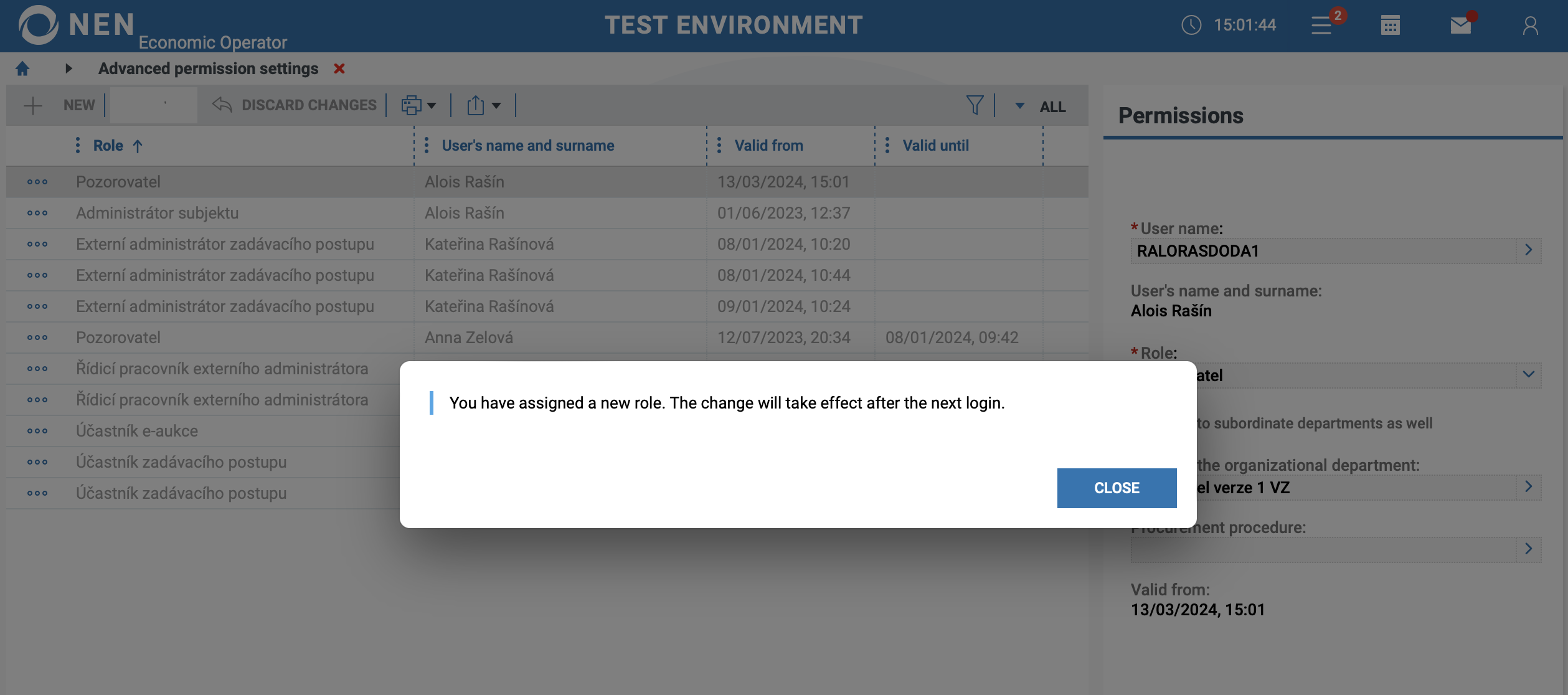The width and height of the screenshot is (1568, 695).
Task: Open the messages envelope icon
Action: [1460, 26]
